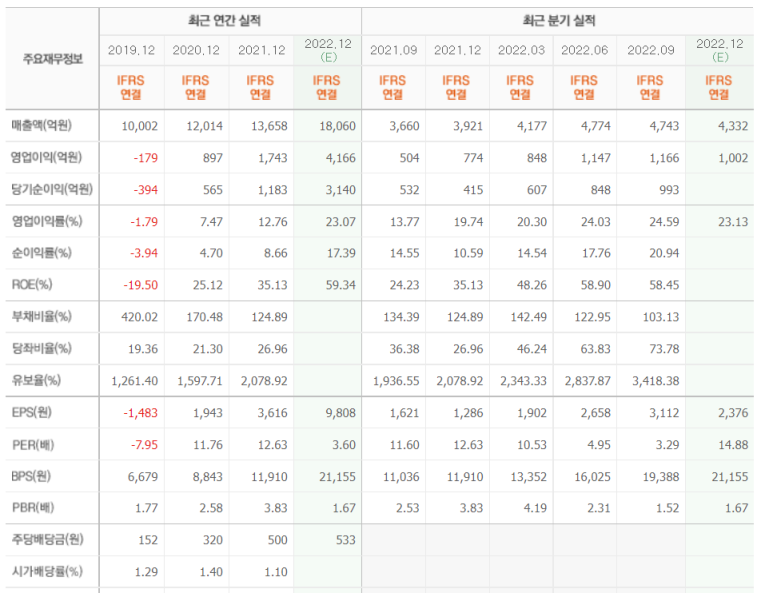773x593 pixels.
Task: Click PER value -7.95
Action: [x=144, y=445]
